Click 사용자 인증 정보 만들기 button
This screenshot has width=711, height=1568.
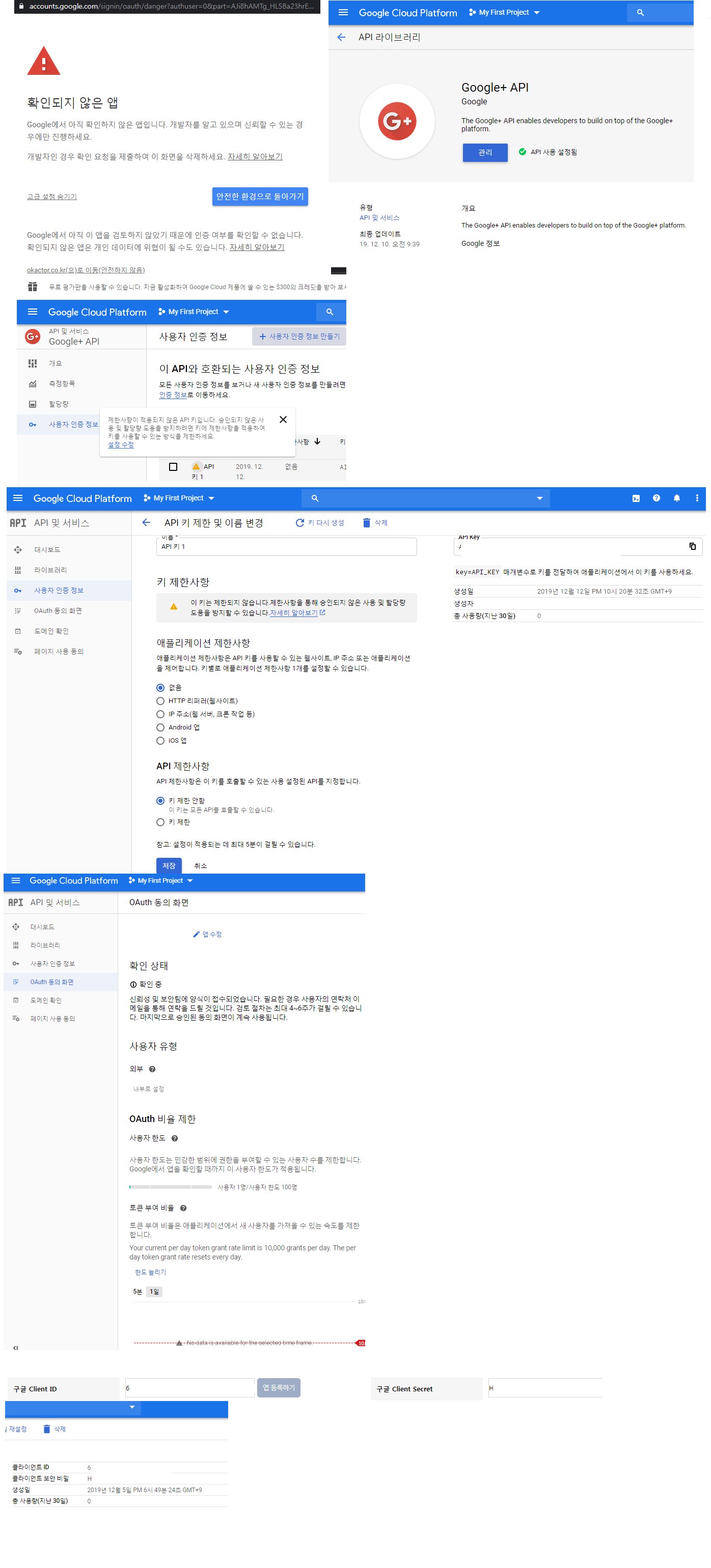point(299,337)
